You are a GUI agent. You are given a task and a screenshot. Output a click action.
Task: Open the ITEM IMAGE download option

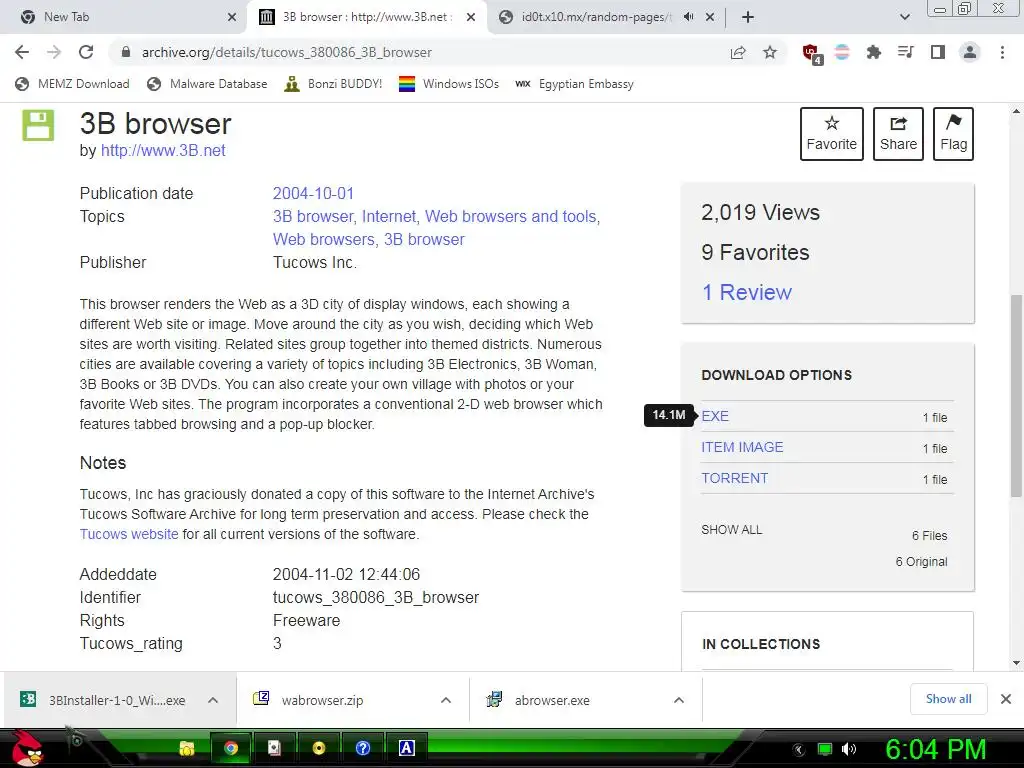[742, 447]
